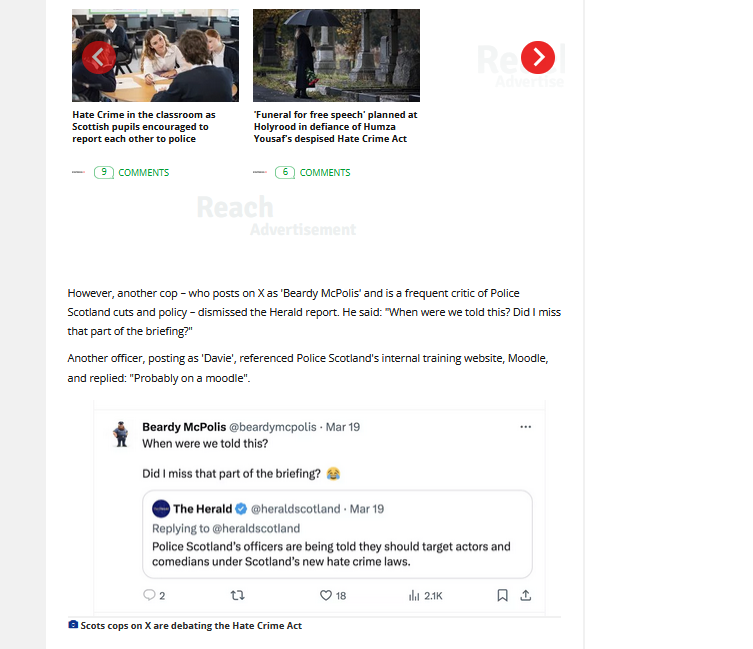Screen dimensions: 753x649
Task: Click the previous carousel arrow on classroom image
Action: tap(99, 58)
